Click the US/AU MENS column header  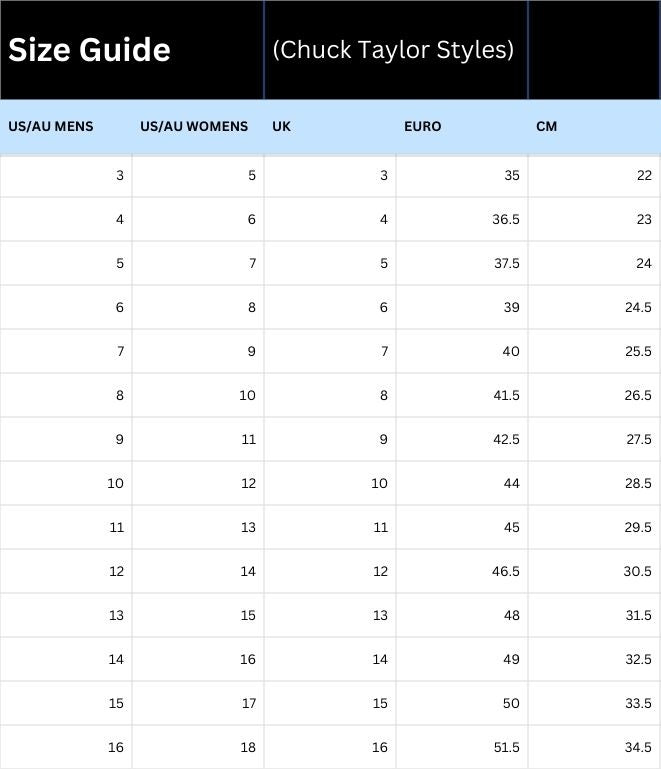point(51,127)
